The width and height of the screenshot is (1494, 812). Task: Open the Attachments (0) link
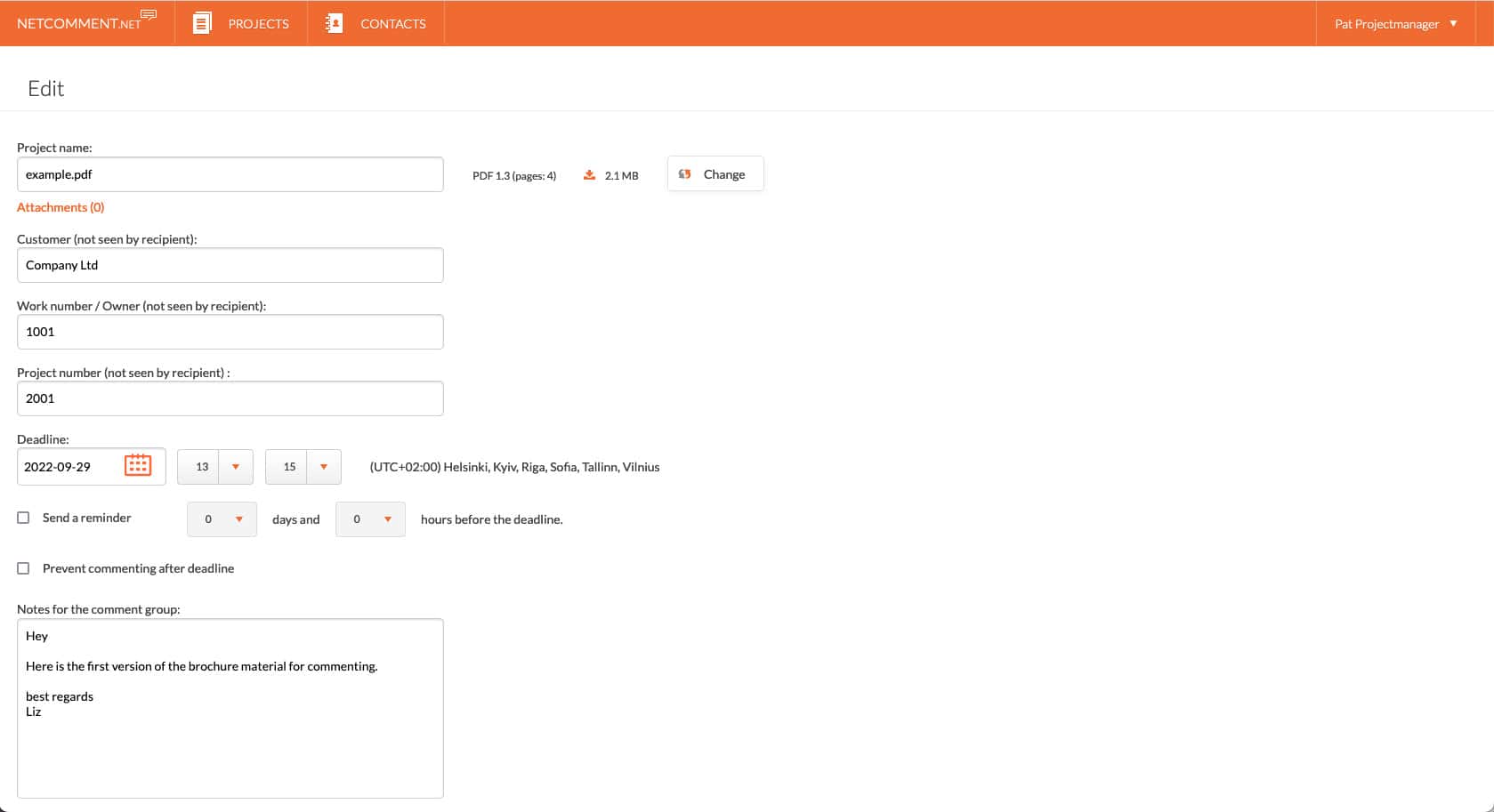coord(61,207)
